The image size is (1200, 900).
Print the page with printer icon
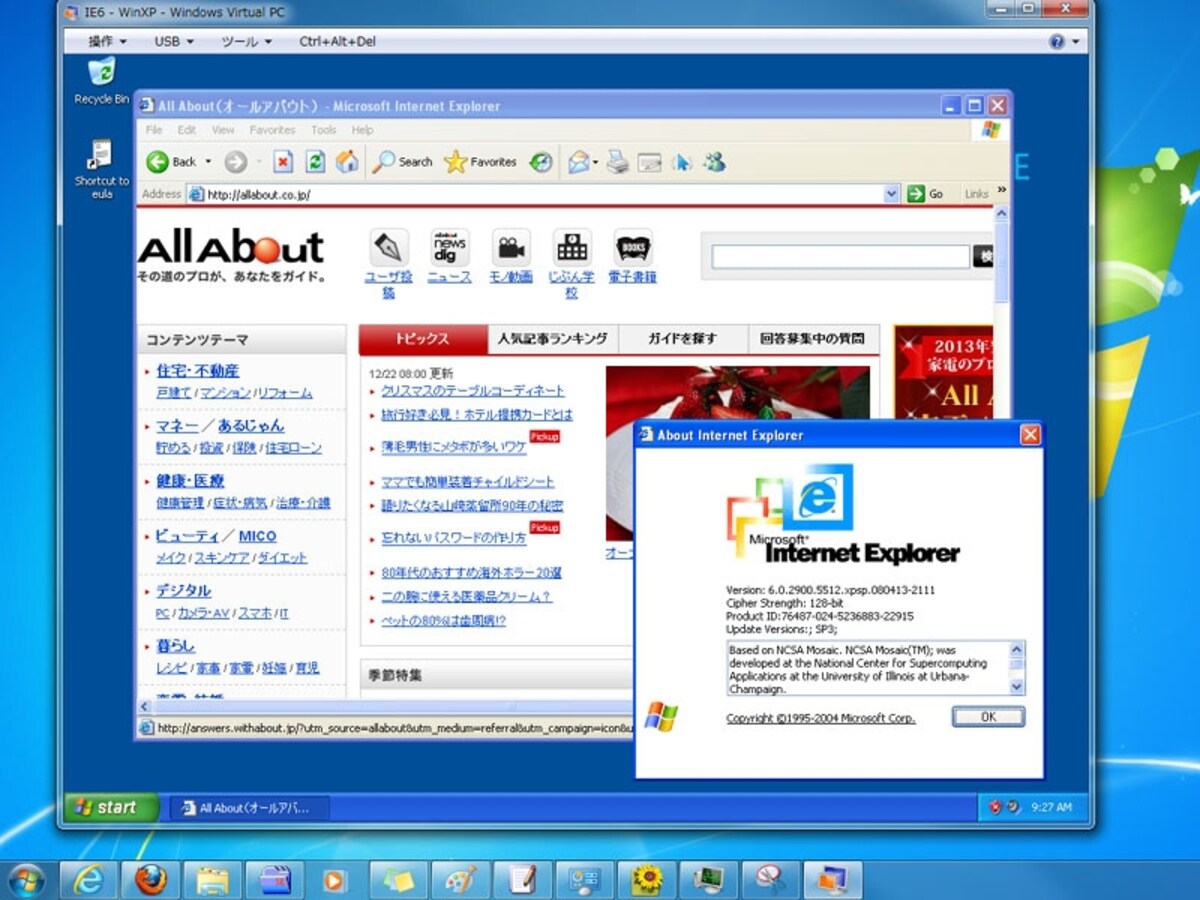[x=618, y=162]
